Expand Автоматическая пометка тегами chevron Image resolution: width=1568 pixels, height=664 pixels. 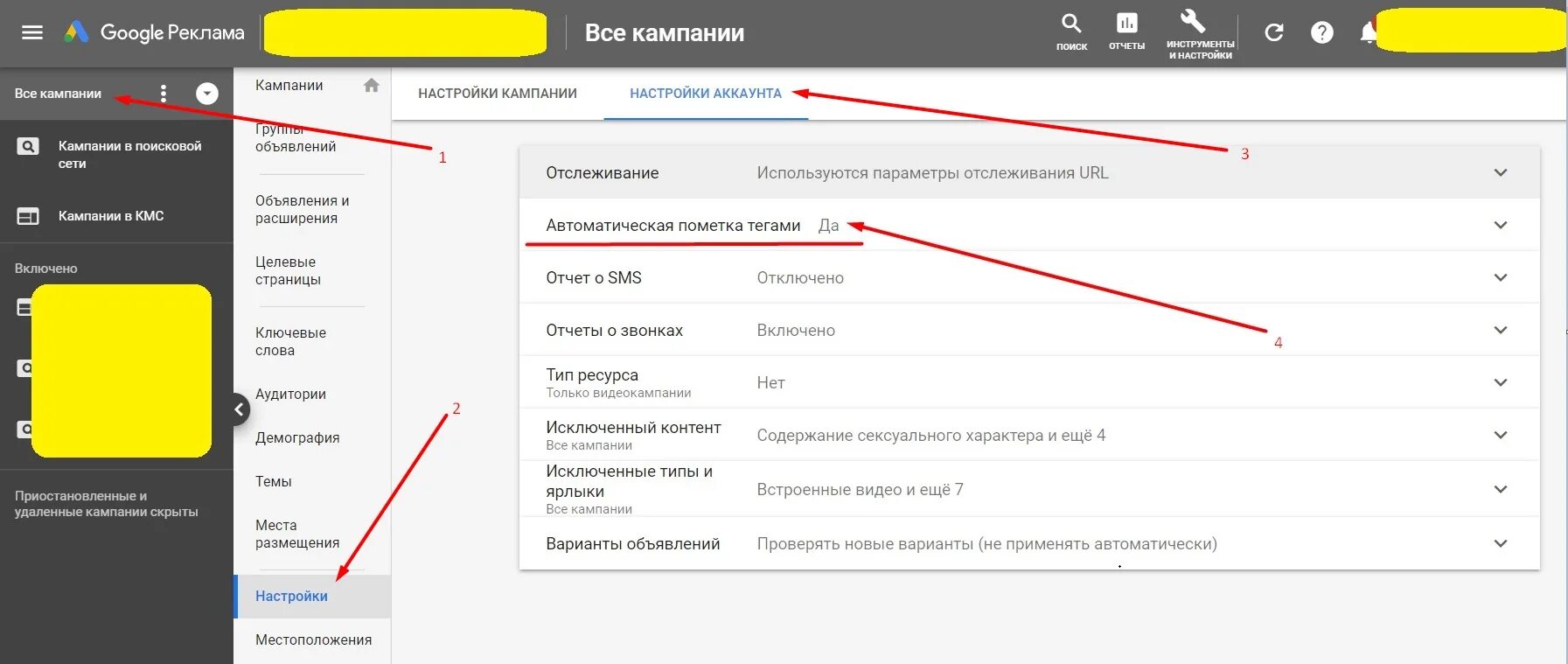pos(1501,225)
